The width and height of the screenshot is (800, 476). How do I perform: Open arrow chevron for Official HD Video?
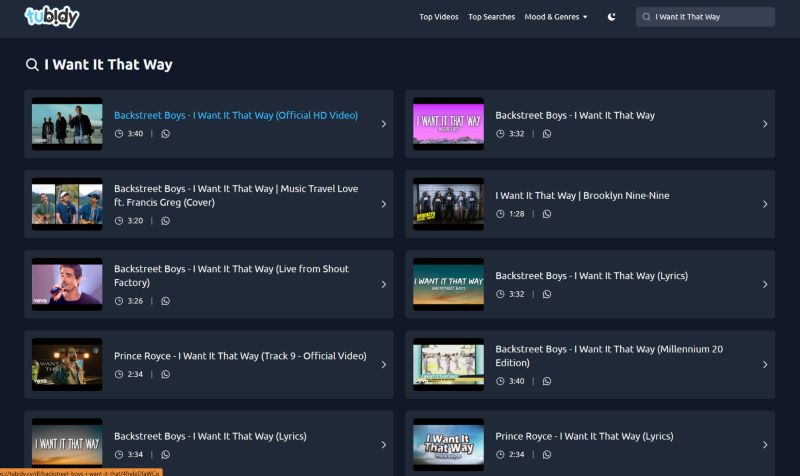coord(383,124)
